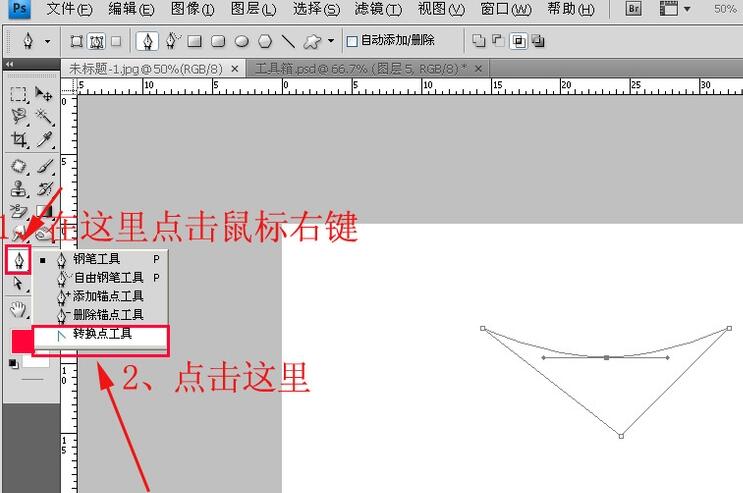Screen dimensions: 743x493
Task: Pick Rounded Rectangle shape tool
Action: [218, 42]
